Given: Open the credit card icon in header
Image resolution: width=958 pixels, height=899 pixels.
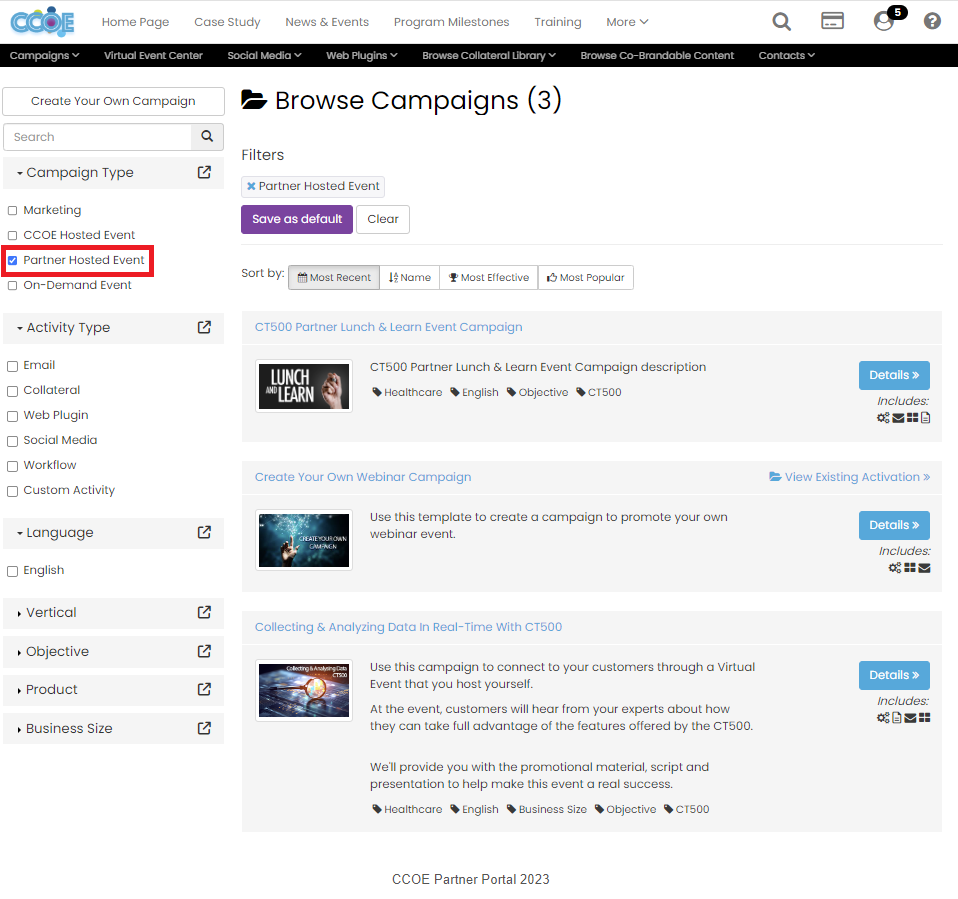Looking at the screenshot, I should coord(832,21).
